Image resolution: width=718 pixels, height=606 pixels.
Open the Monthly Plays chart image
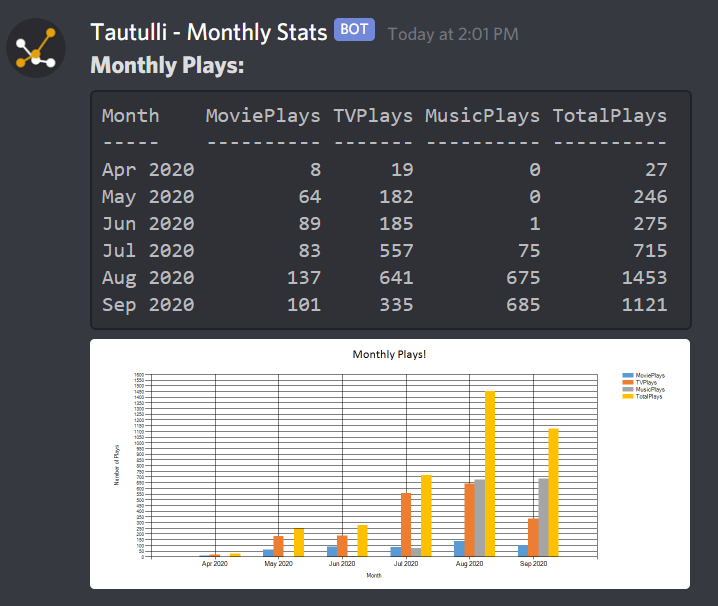pos(390,464)
